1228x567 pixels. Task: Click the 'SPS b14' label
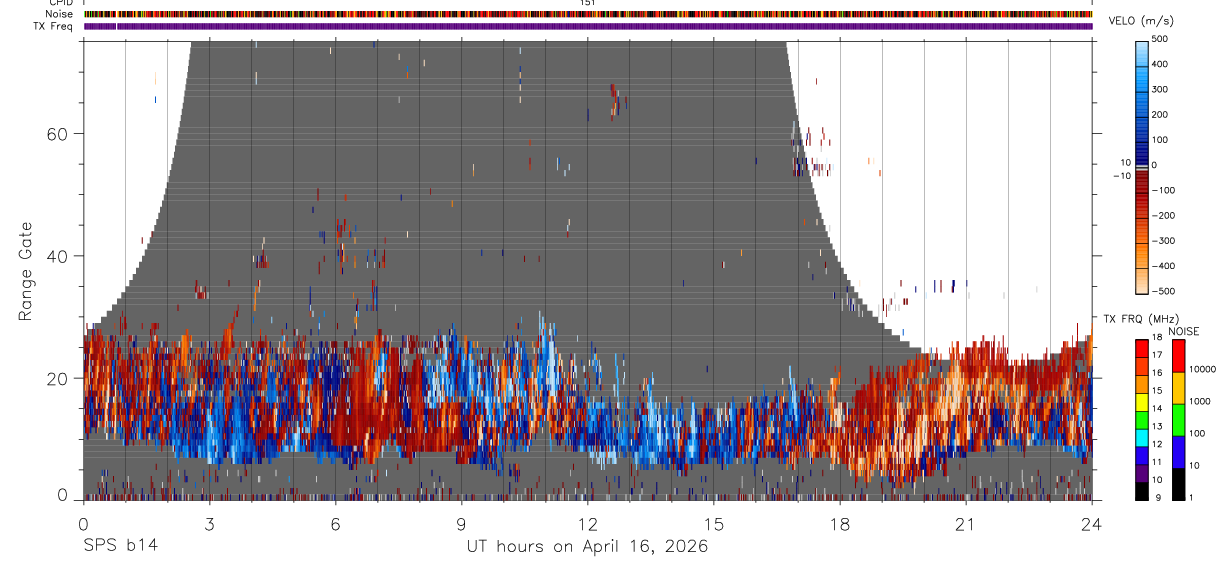click(119, 547)
